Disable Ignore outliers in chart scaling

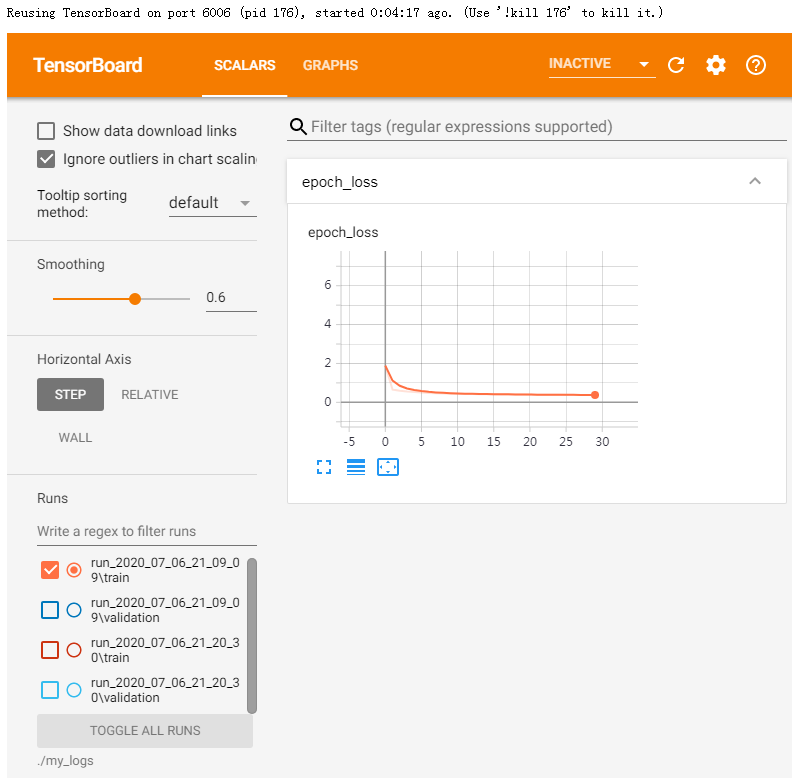(x=45, y=158)
